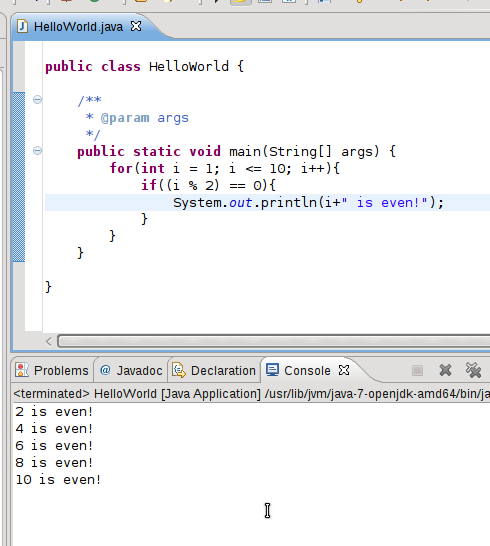
Task: Open the Javadoc tab
Action: [131, 370]
